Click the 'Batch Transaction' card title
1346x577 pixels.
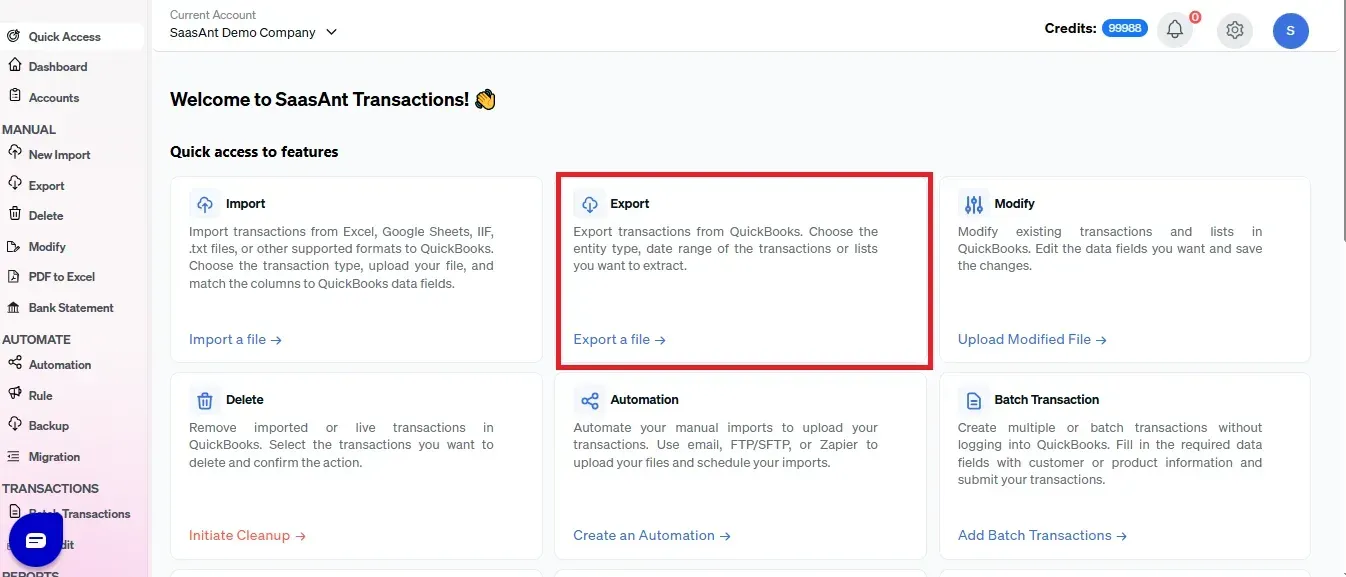(1047, 400)
